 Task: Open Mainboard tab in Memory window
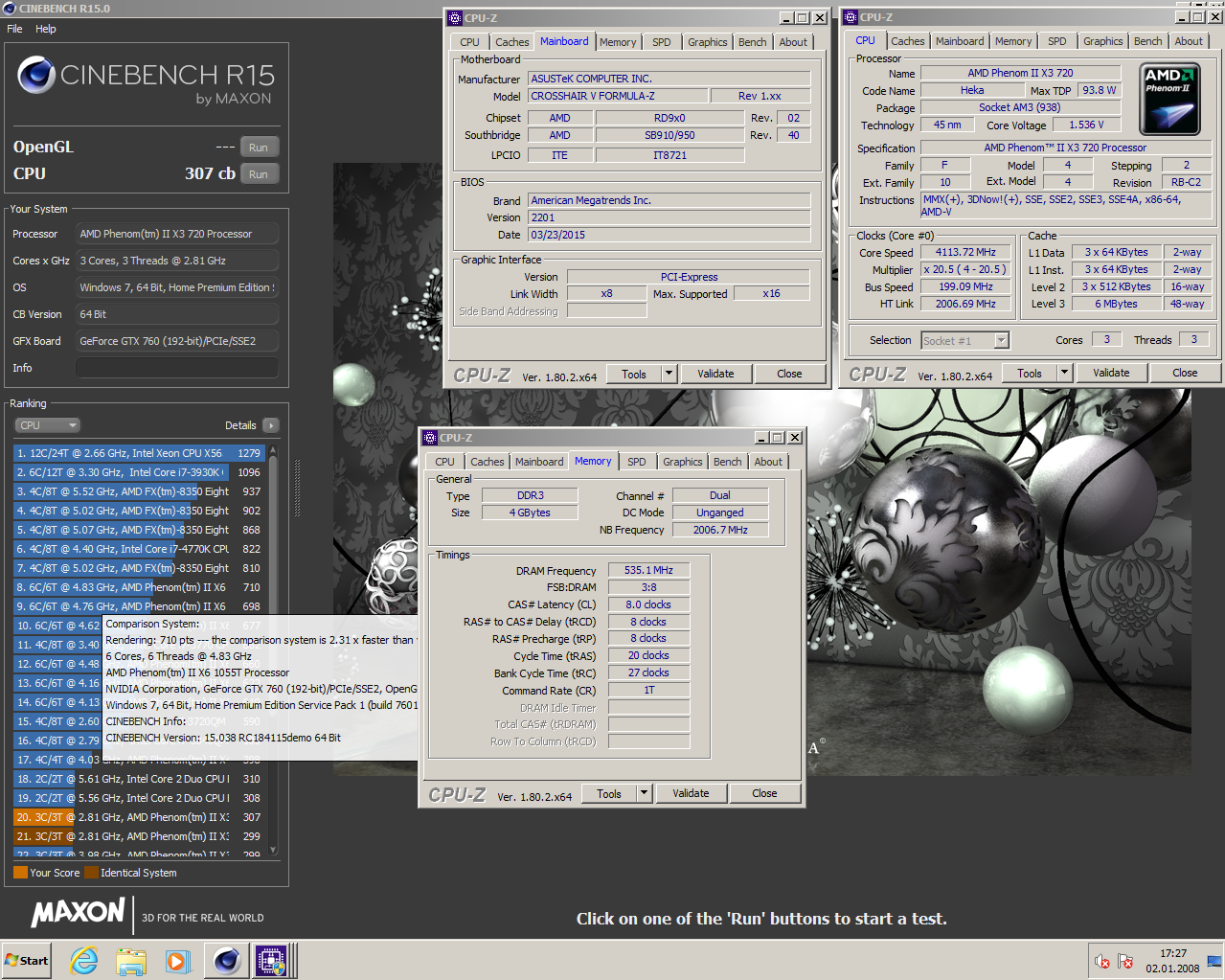[539, 462]
